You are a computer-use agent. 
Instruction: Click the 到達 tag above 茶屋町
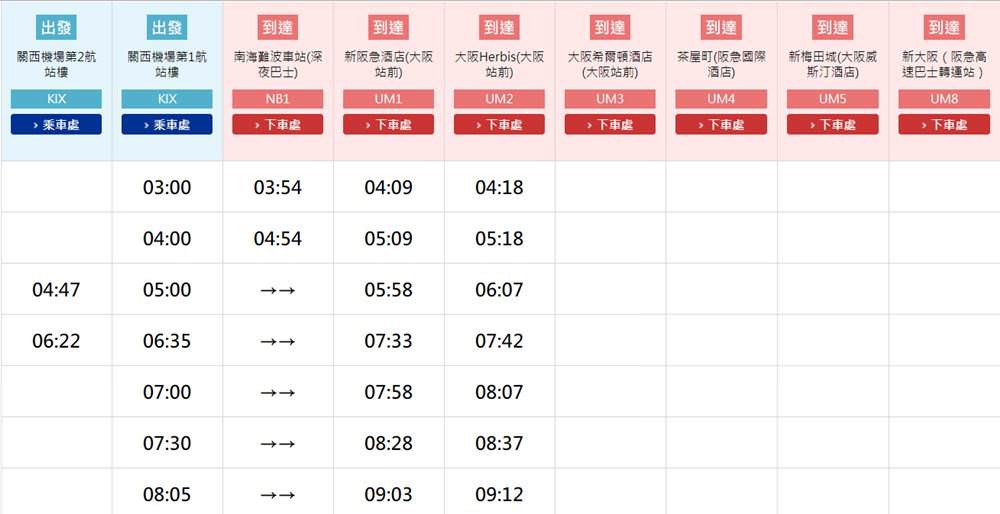pyautogui.click(x=721, y=28)
